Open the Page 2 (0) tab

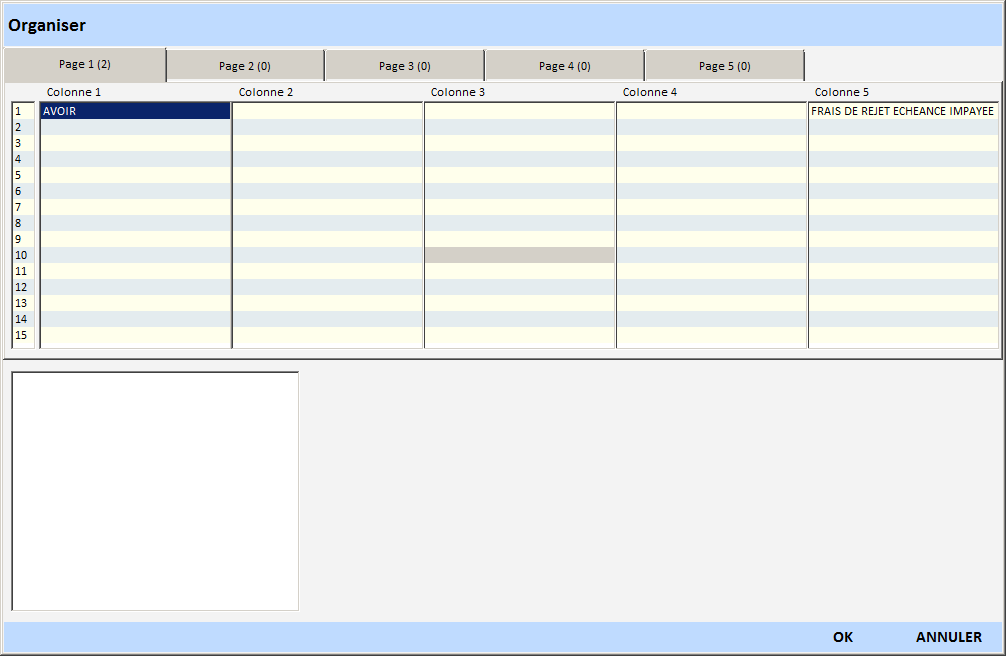[245, 66]
